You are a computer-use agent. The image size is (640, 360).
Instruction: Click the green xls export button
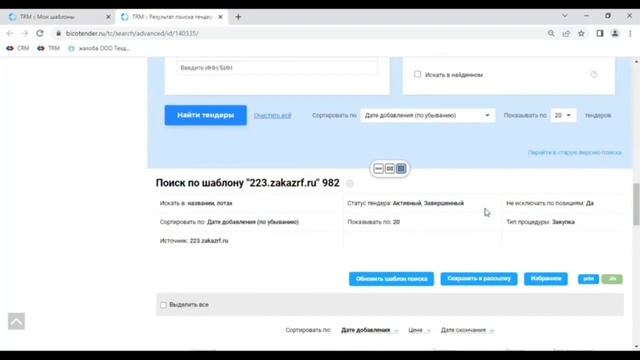(x=612, y=279)
